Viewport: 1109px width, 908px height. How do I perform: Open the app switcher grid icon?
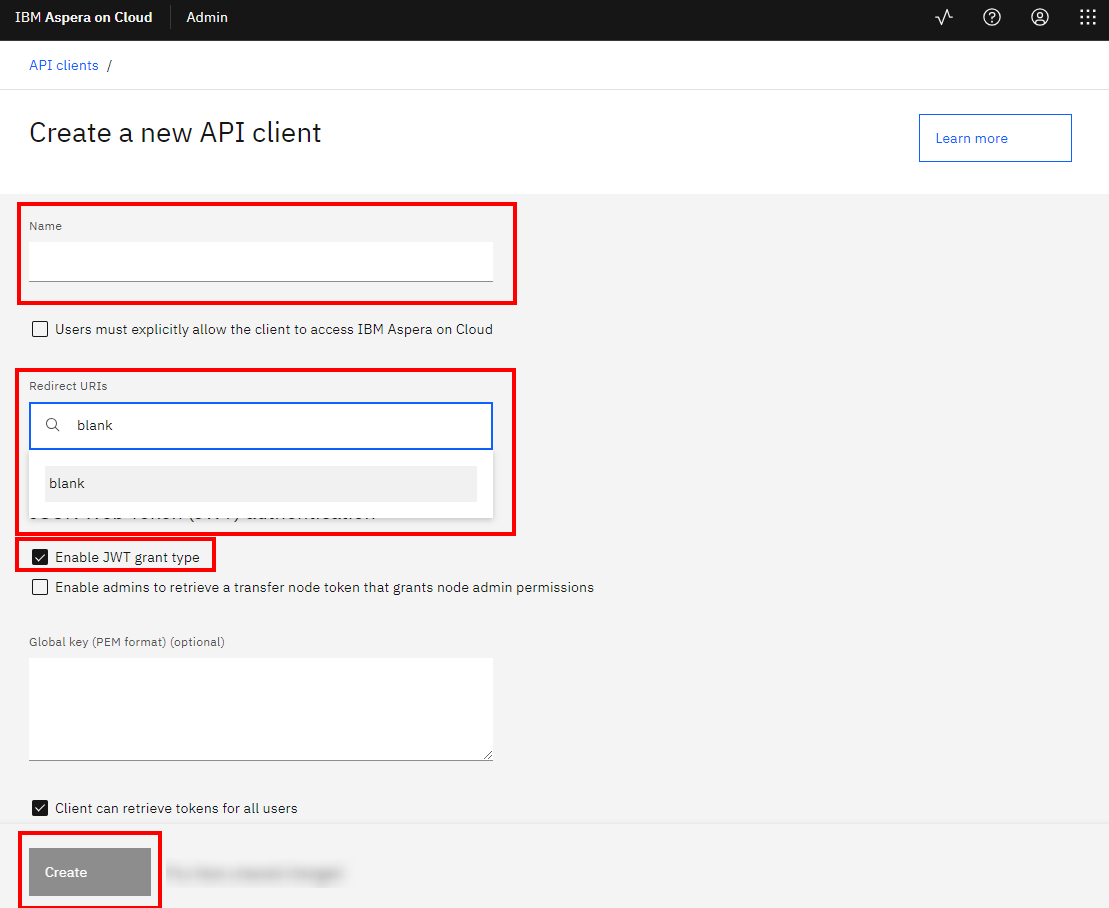pyautogui.click(x=1088, y=17)
